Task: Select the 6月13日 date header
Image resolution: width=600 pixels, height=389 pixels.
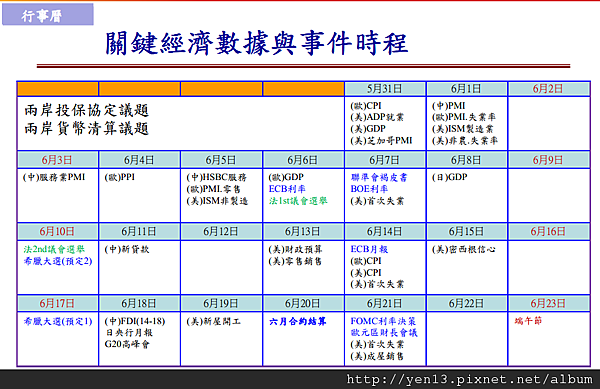Action: (x=302, y=231)
